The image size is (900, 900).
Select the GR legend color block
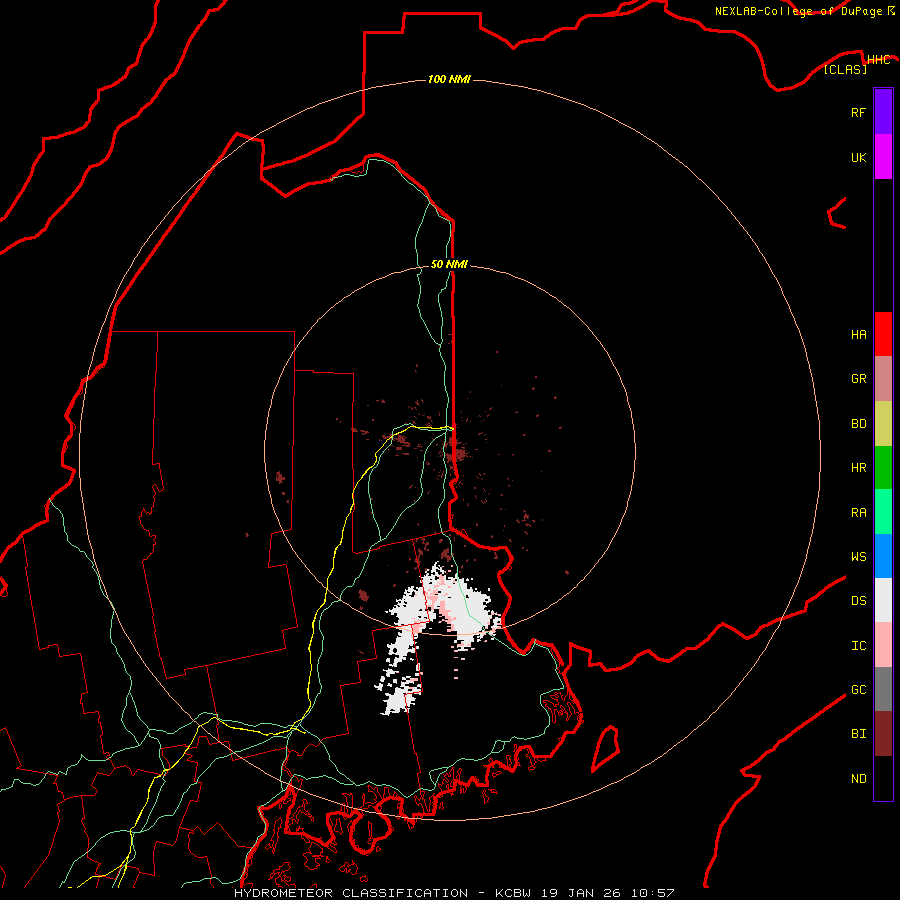point(883,379)
